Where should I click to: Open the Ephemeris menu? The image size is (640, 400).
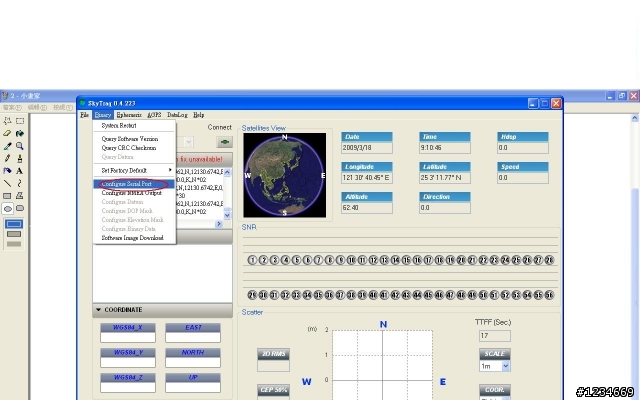point(129,115)
